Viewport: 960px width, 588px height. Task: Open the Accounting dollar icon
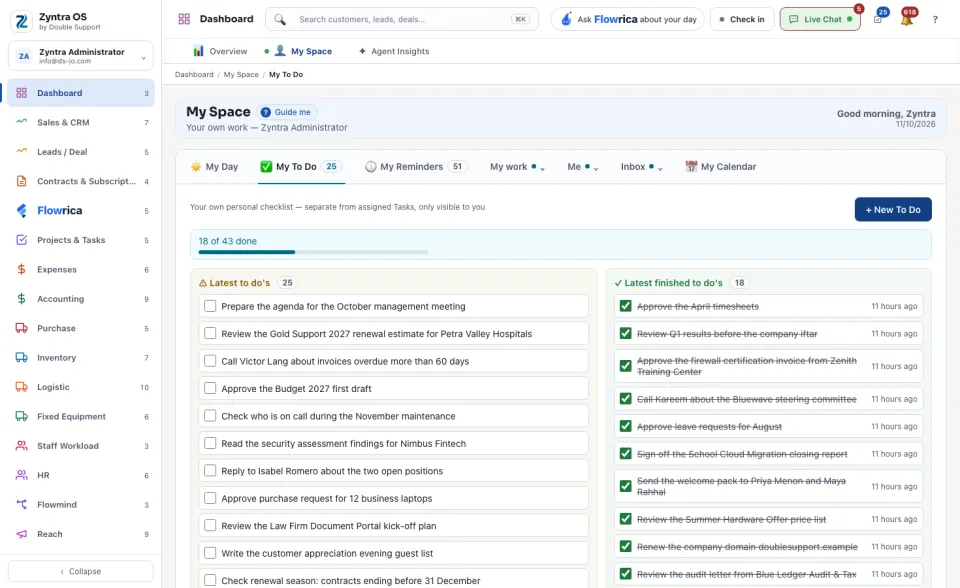(x=21, y=298)
